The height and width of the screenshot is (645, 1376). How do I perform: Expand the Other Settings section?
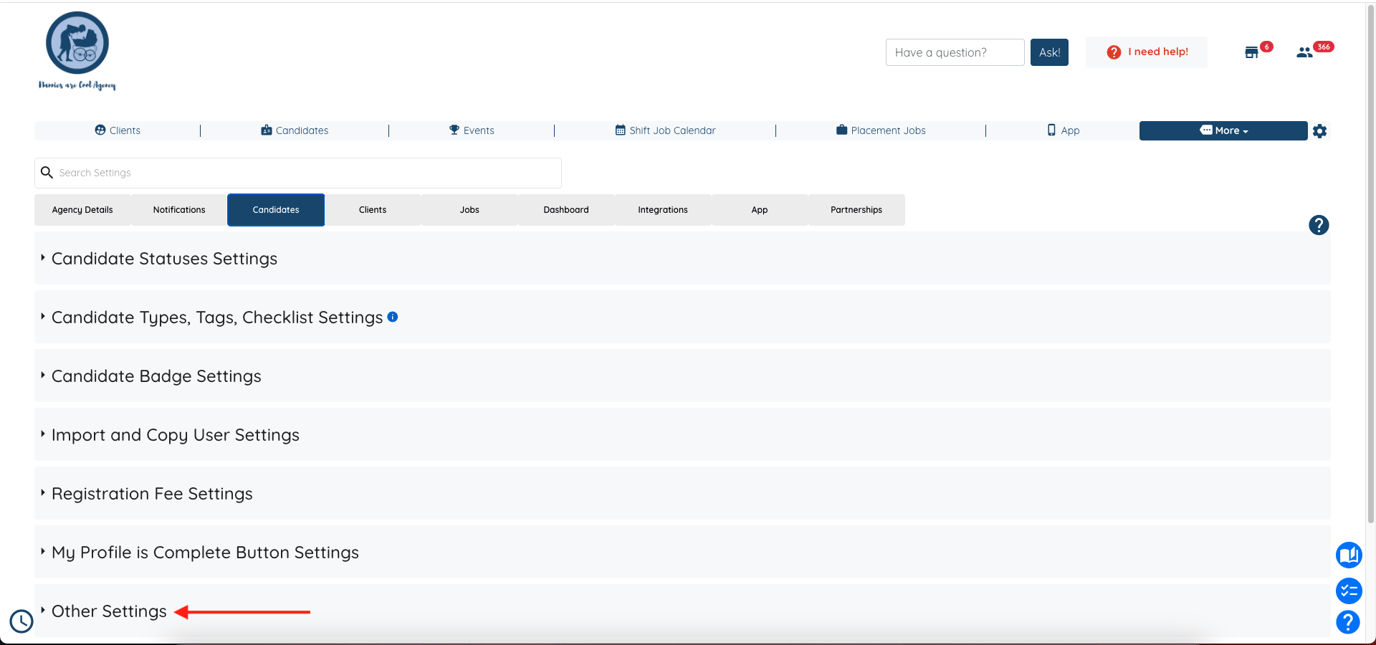click(108, 611)
